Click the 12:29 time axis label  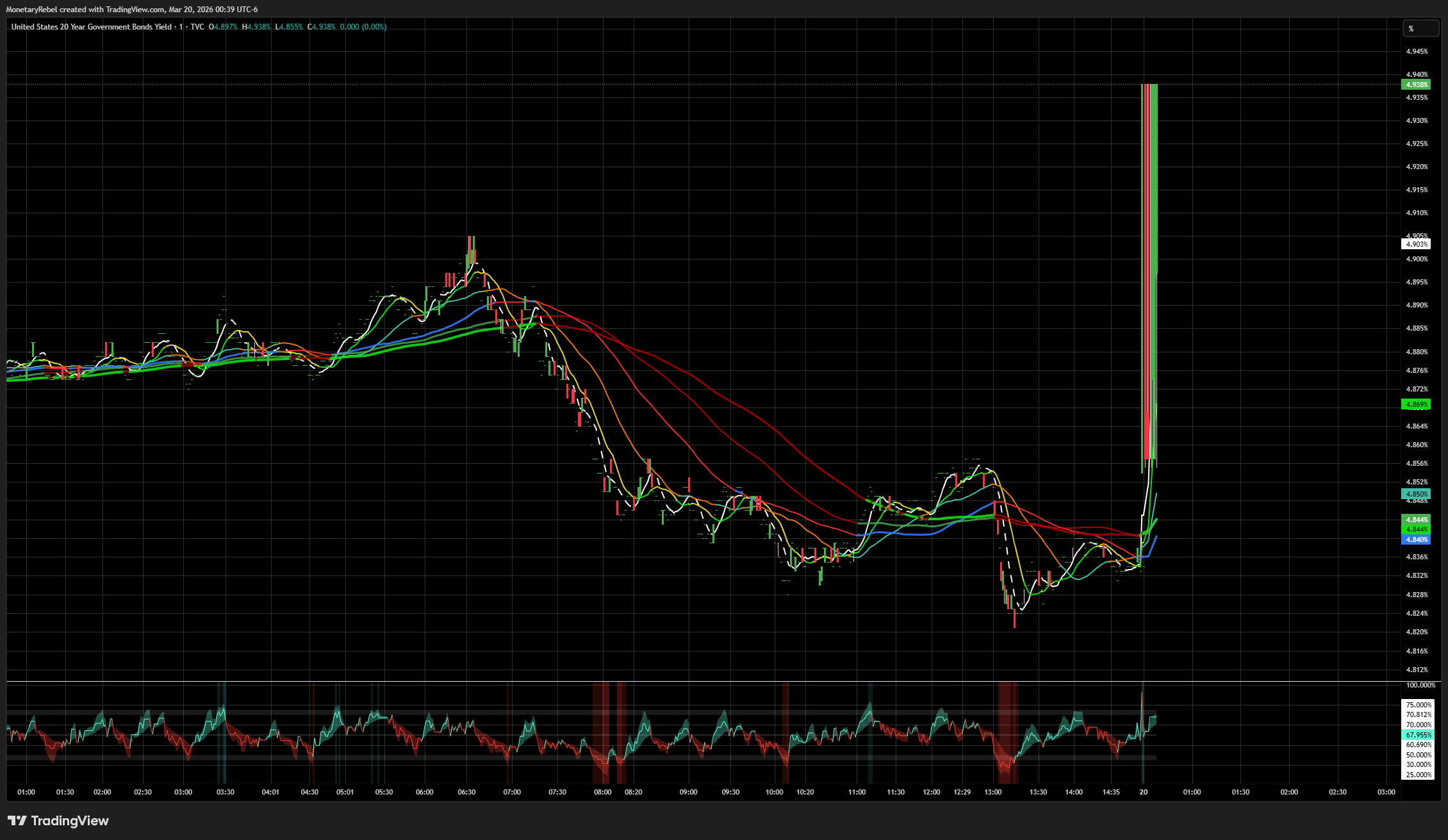[962, 792]
